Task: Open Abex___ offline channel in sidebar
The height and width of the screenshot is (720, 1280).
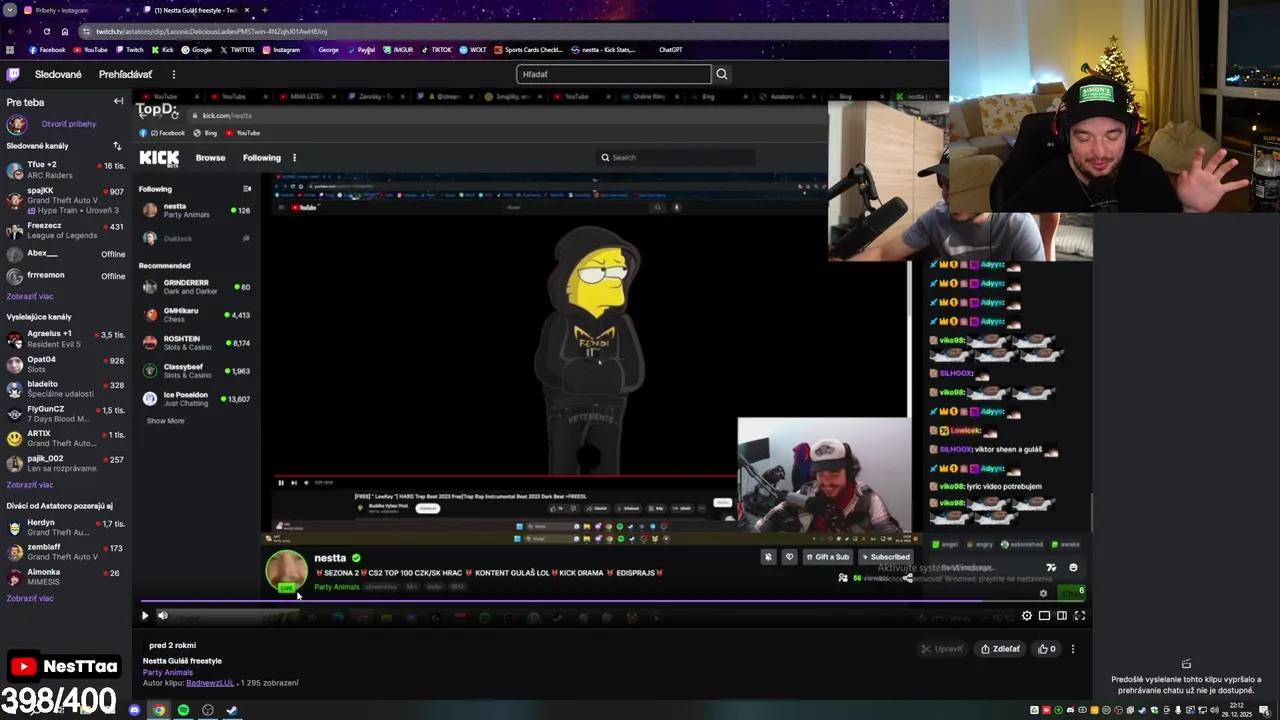Action: pos(66,254)
